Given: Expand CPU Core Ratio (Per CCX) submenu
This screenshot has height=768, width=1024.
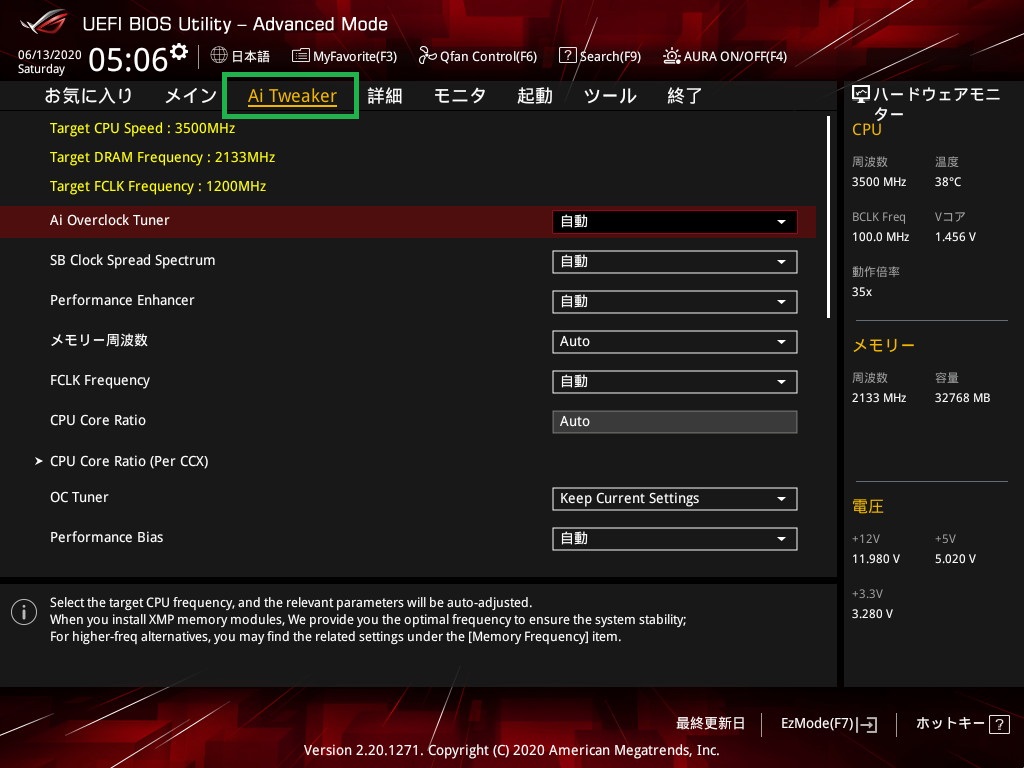Looking at the screenshot, I should tap(129, 461).
